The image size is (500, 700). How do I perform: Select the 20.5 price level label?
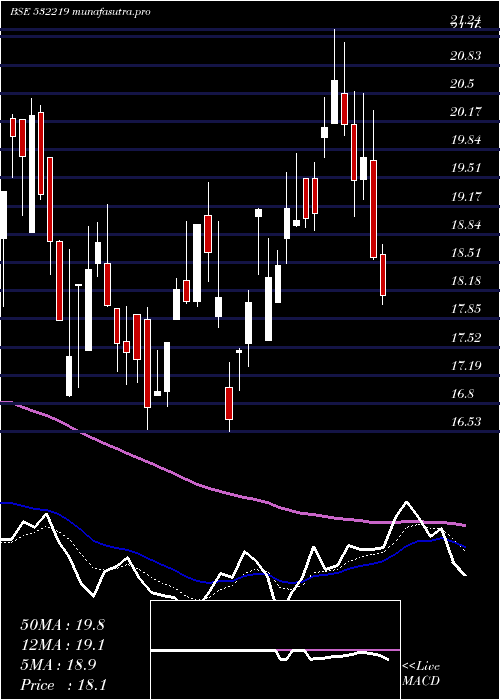[461, 84]
